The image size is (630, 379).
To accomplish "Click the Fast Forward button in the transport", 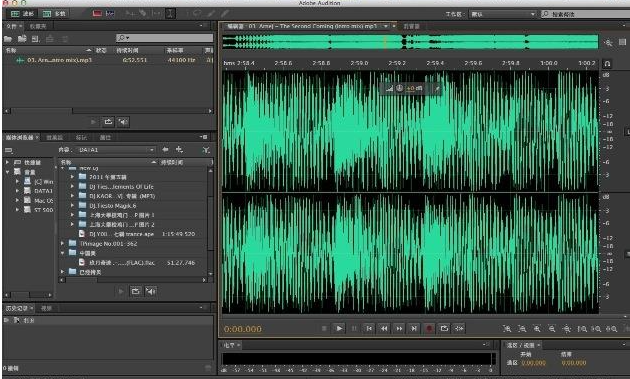I will [399, 328].
